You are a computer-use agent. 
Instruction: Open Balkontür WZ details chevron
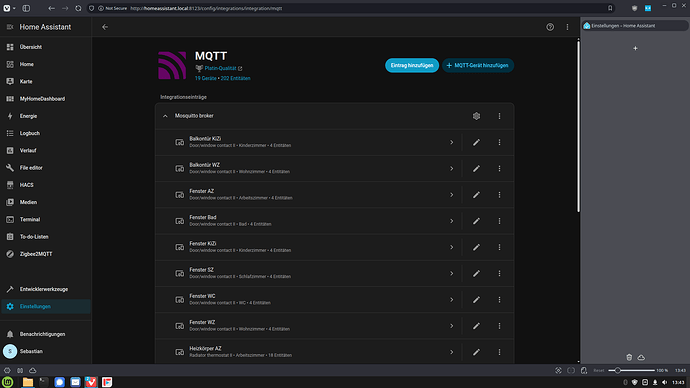[x=451, y=168]
